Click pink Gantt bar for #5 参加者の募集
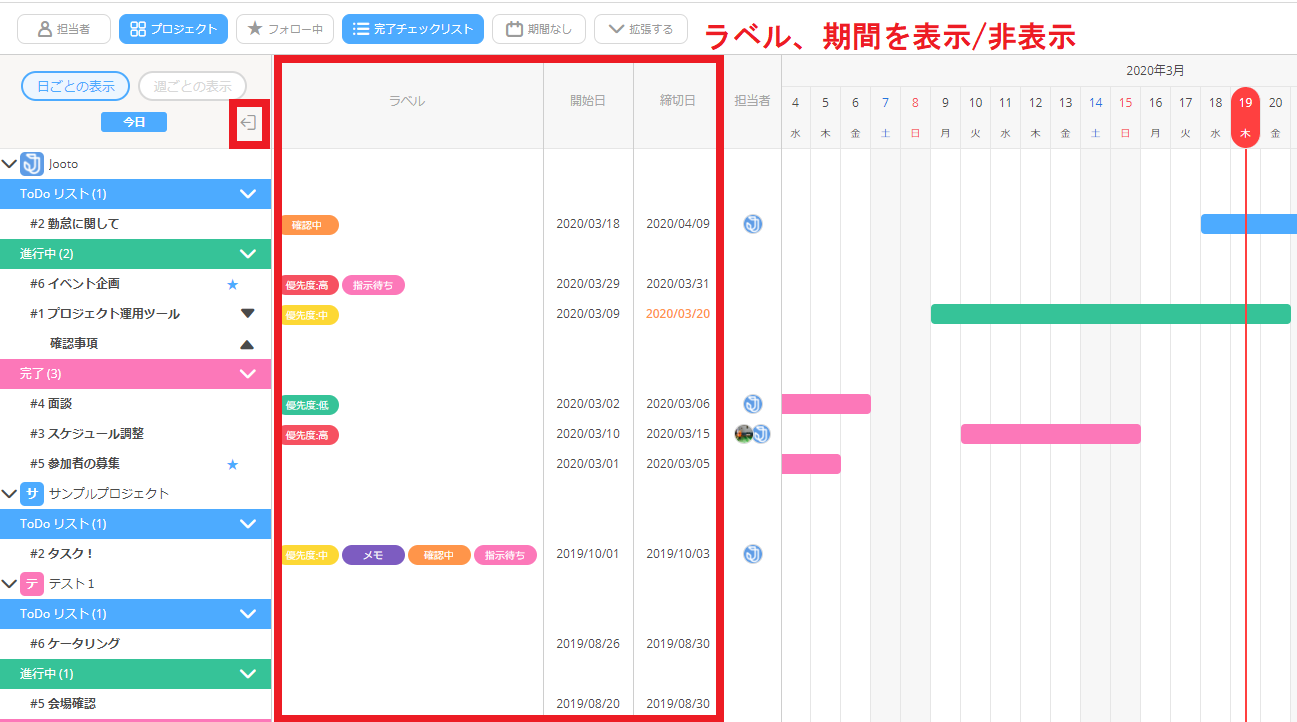 (x=811, y=464)
